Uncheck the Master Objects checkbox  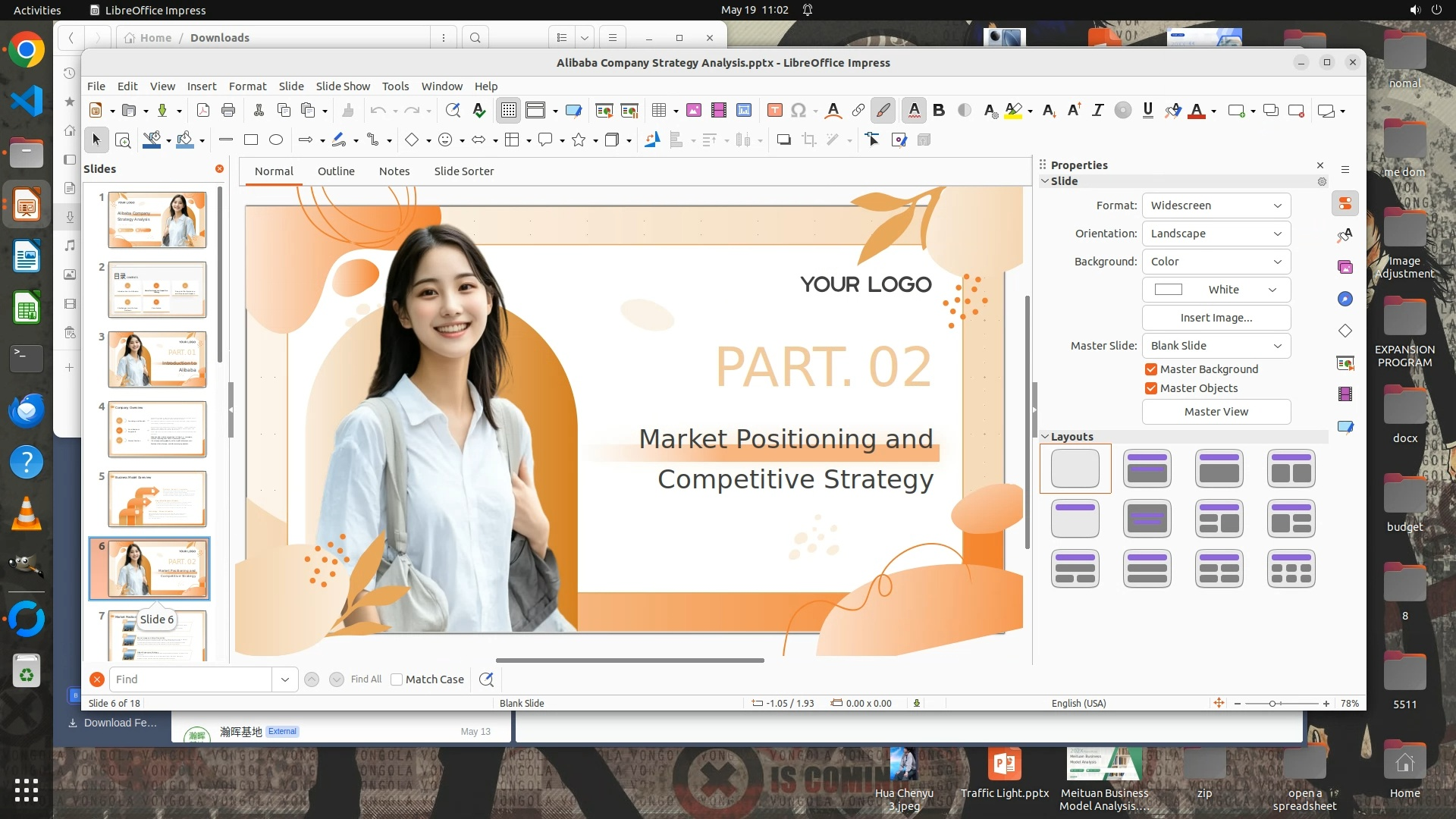click(x=1151, y=388)
